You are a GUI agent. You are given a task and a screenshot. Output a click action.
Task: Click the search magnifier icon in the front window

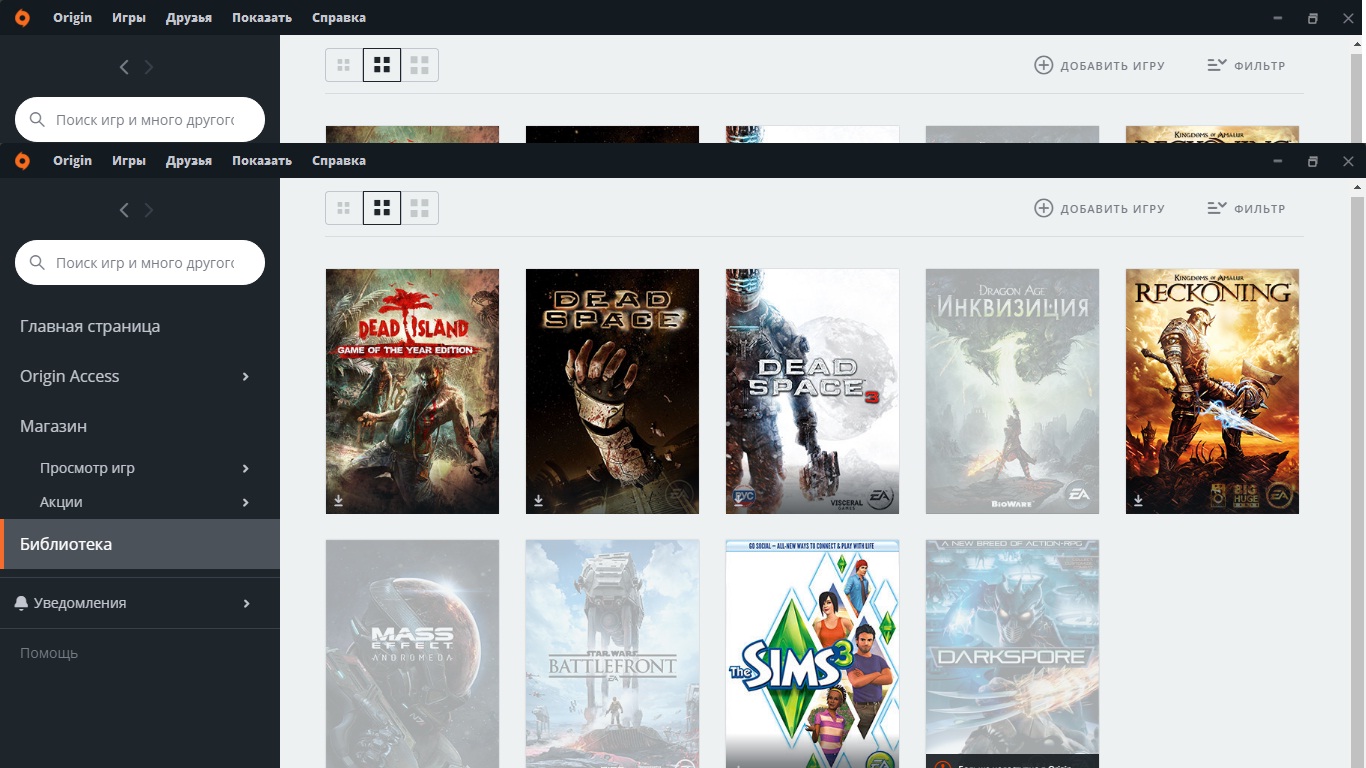coord(37,263)
